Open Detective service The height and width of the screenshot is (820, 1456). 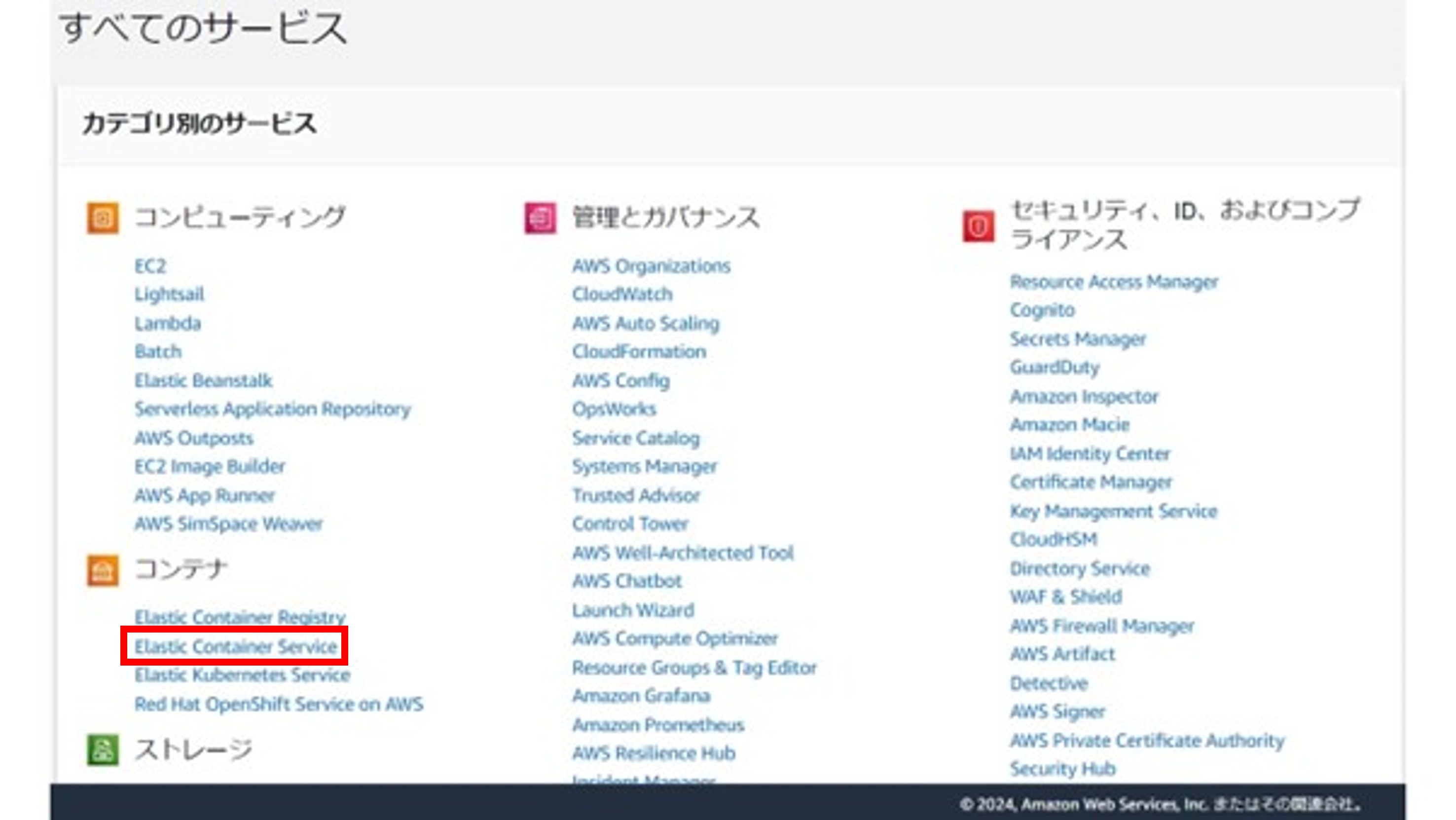(1049, 684)
